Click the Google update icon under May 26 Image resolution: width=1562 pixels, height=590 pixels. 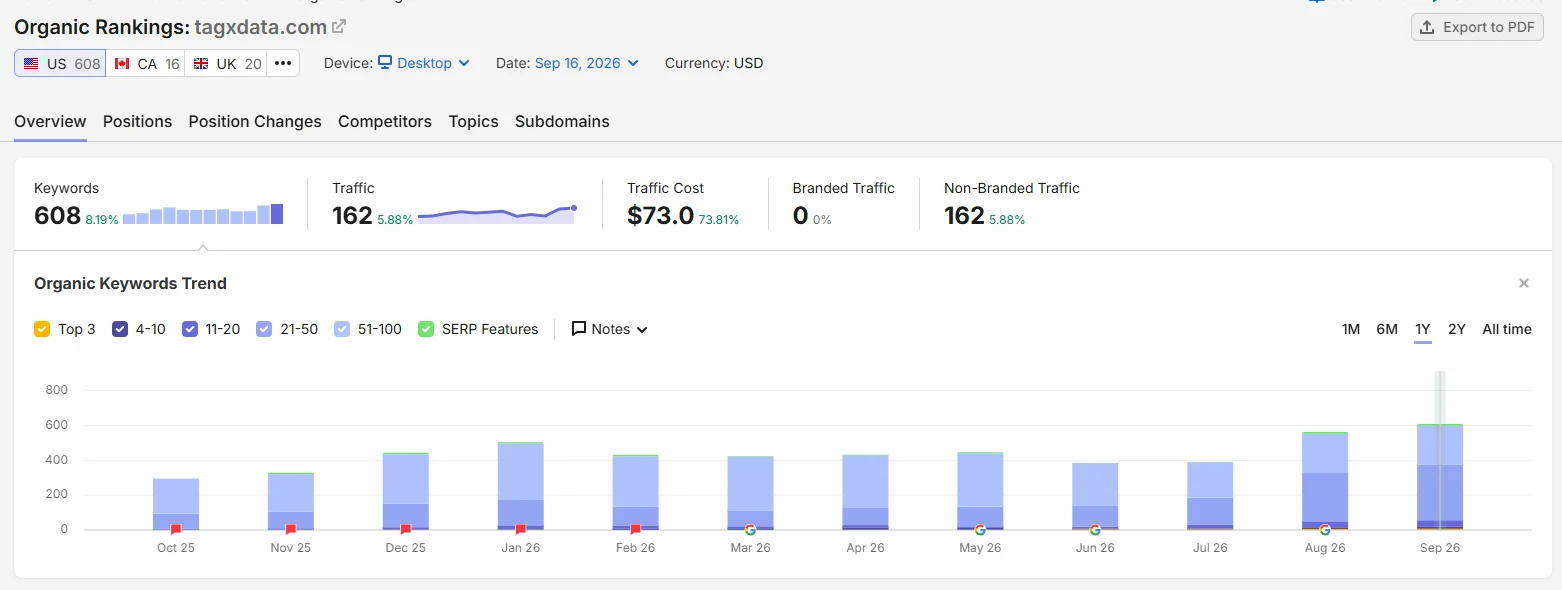pos(980,530)
